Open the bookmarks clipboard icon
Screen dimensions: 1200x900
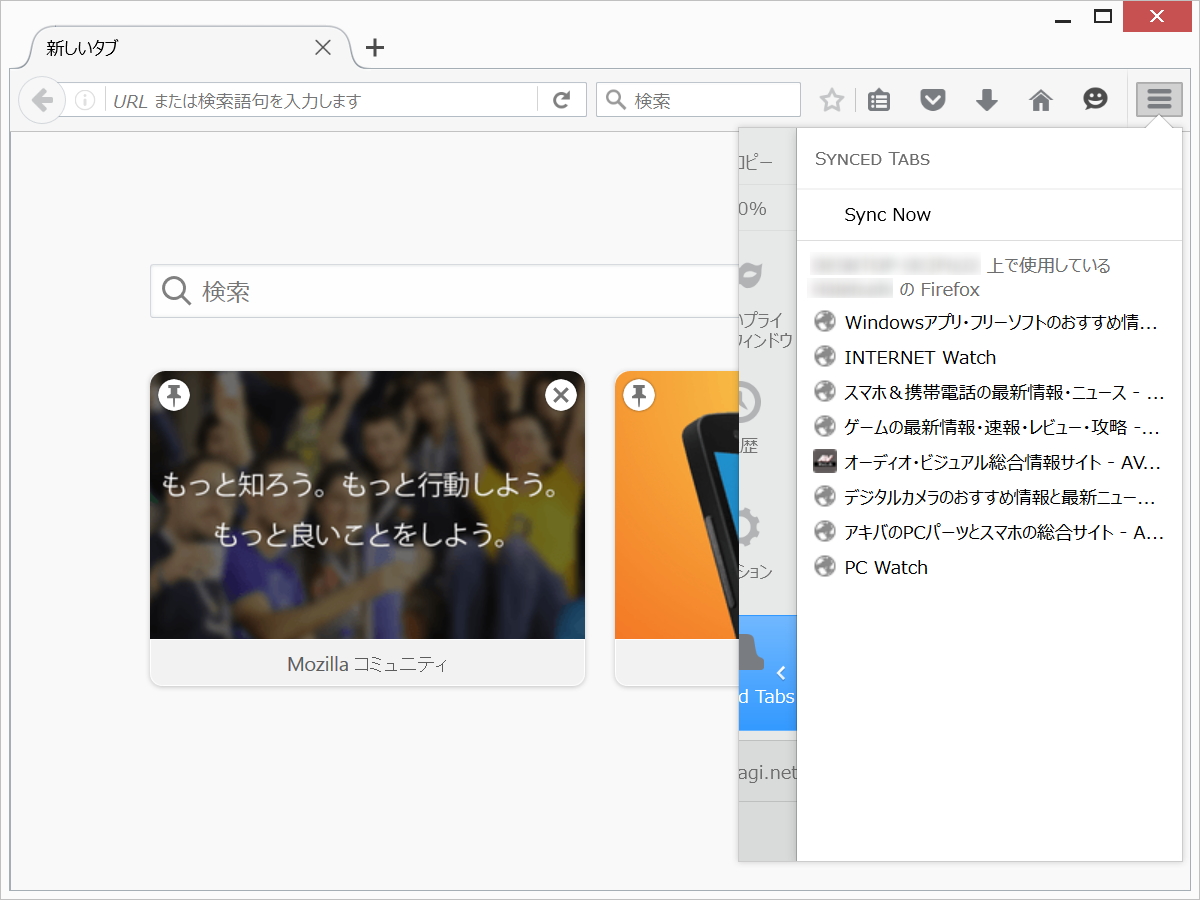pos(878,99)
